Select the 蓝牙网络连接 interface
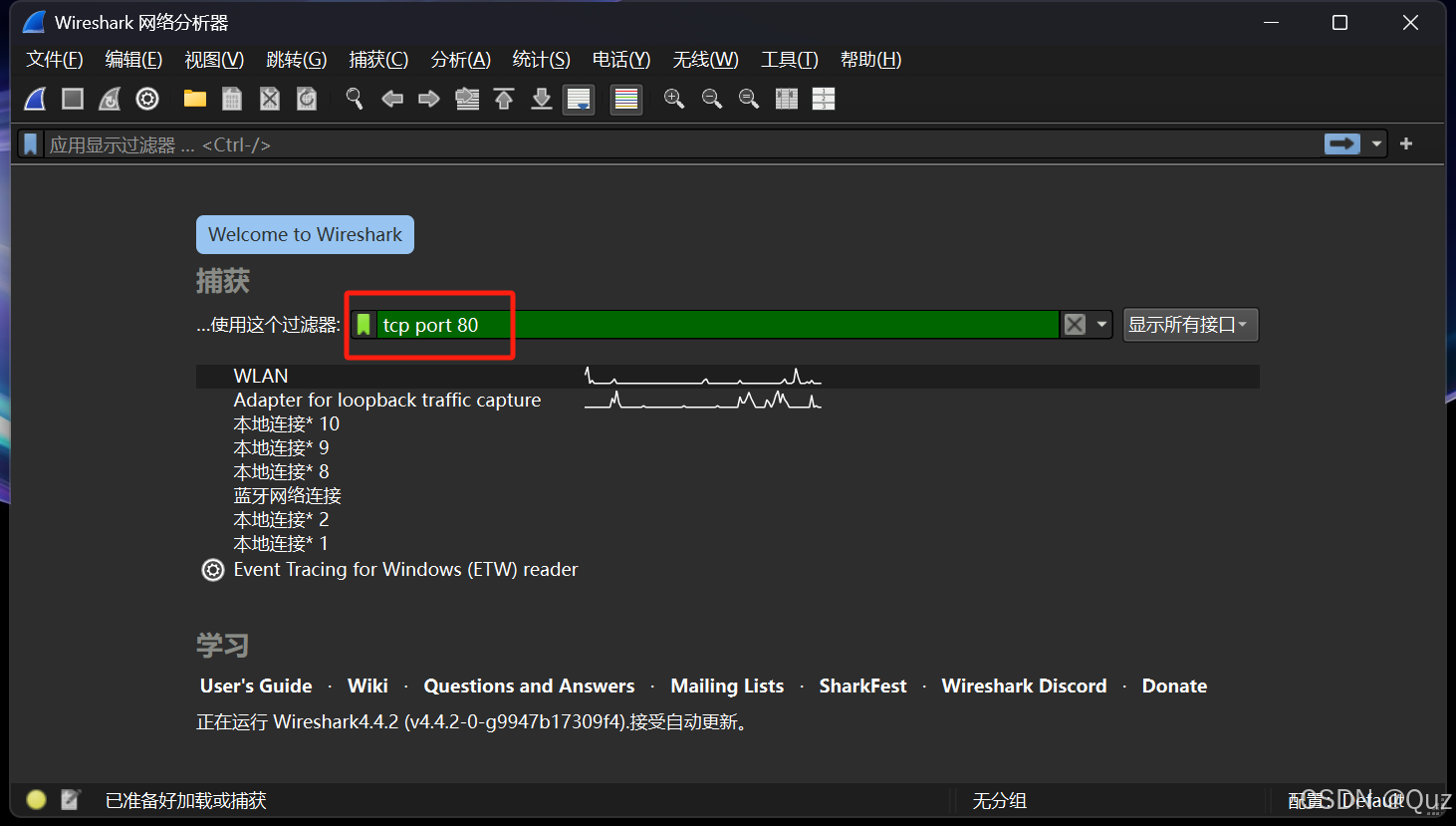Screen dimensions: 1456x826 [x=288, y=495]
